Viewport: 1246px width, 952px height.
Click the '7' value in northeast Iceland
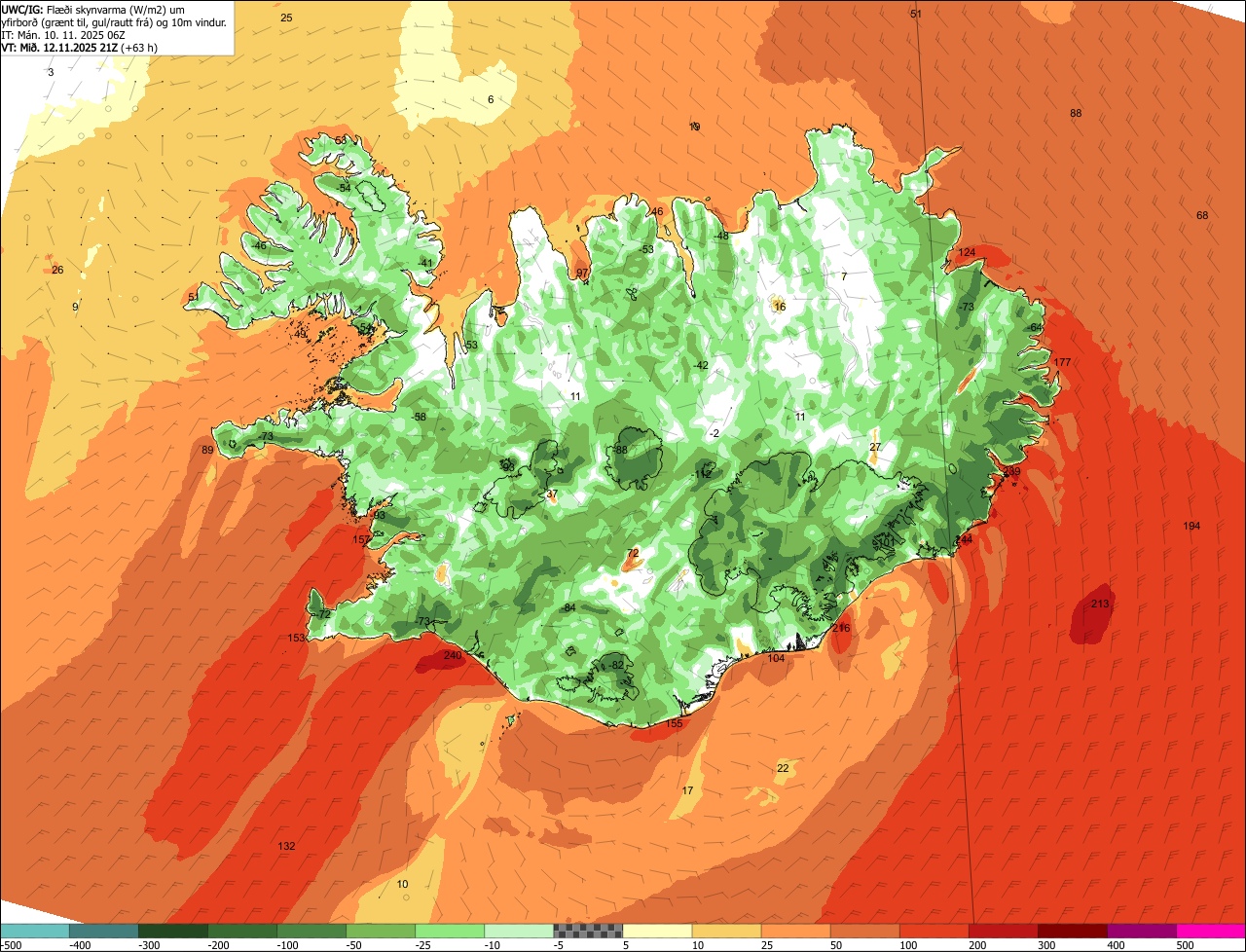click(x=844, y=276)
